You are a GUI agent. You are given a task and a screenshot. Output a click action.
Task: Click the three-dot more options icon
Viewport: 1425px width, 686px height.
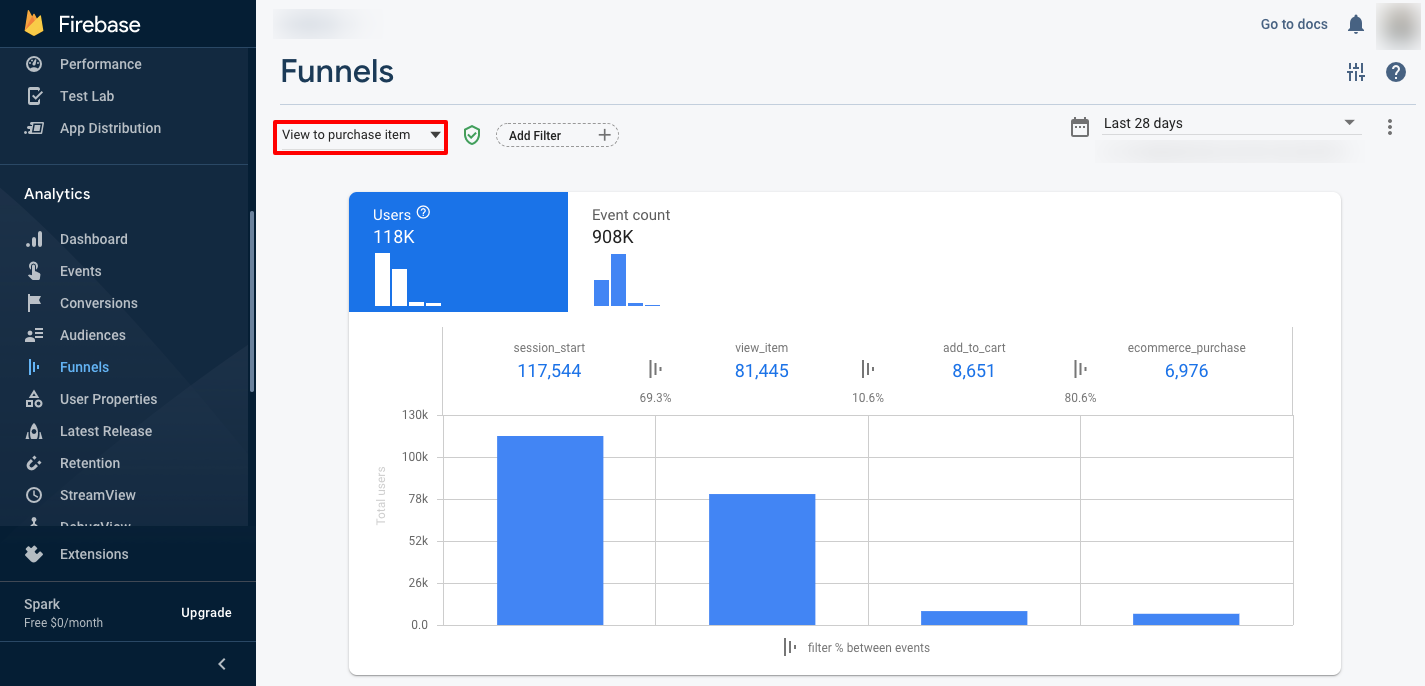click(1389, 127)
